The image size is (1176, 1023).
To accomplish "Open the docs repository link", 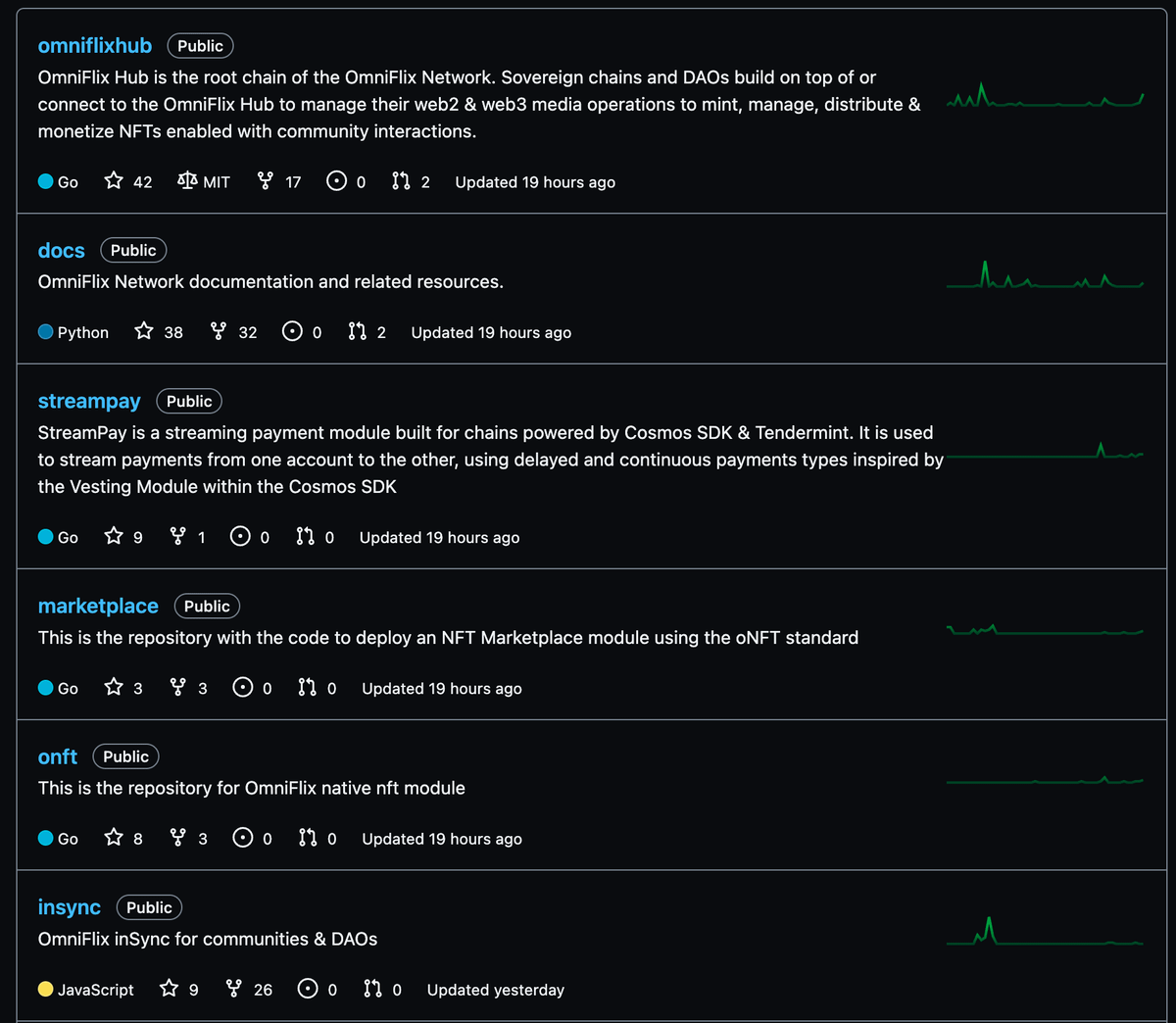I will [x=62, y=251].
